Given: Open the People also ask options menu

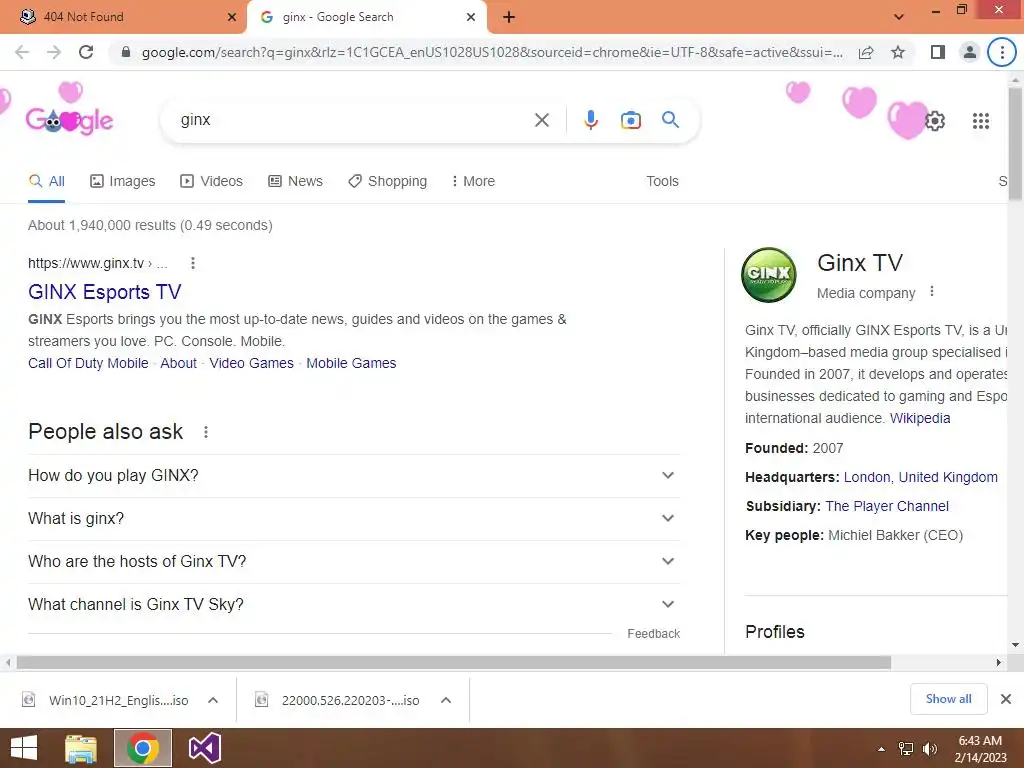Looking at the screenshot, I should point(206,432).
